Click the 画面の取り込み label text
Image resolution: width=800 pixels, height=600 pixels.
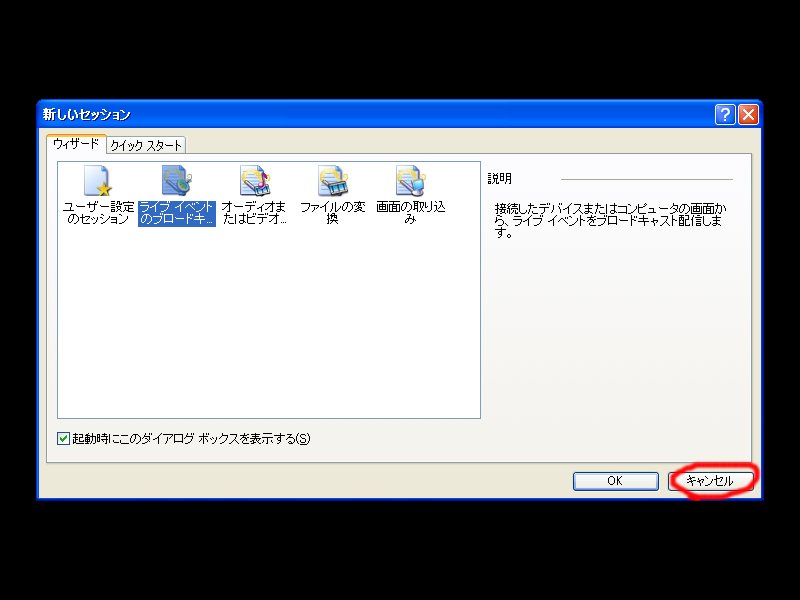(411, 213)
